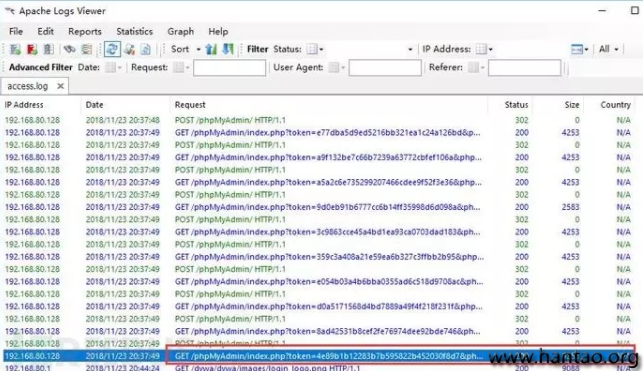Click the blue document icon before Sort

tap(145, 49)
